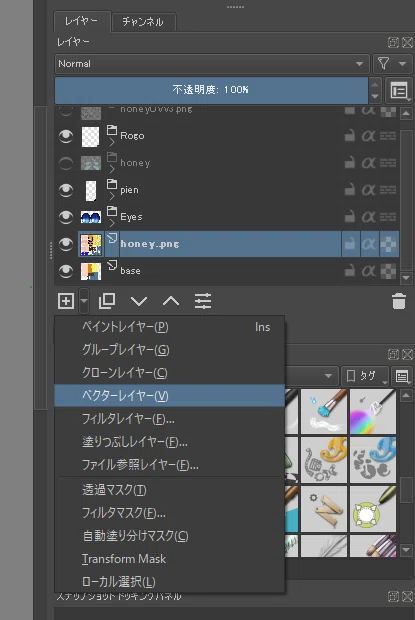Choose Transform Mask from menu
The width and height of the screenshot is (415, 620).
click(170, 559)
